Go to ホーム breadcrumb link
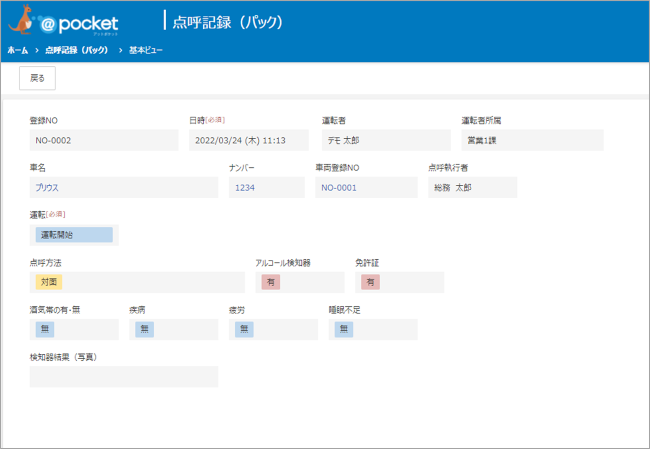650x449 pixels. 18,50
